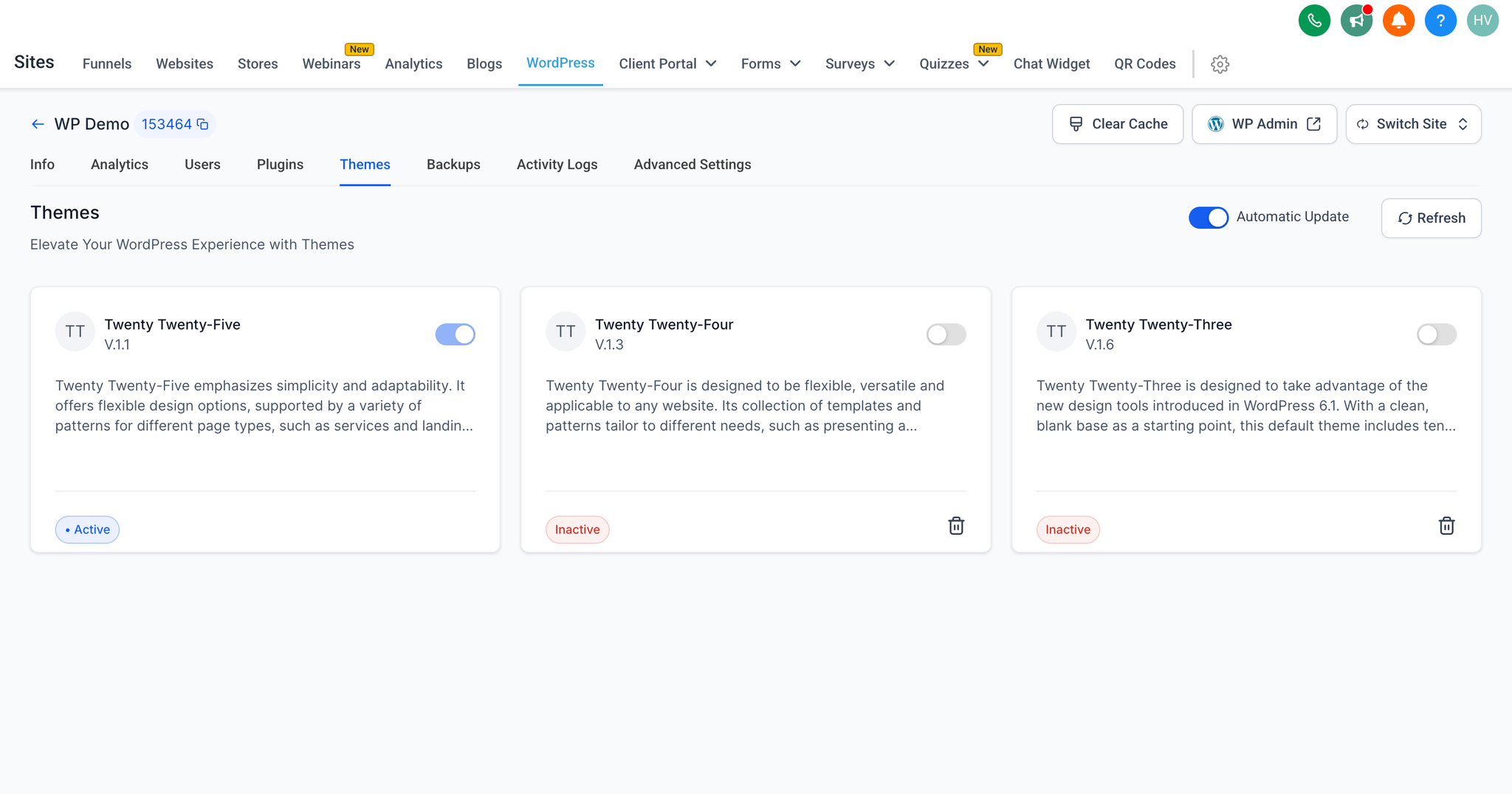Click the Inactive badge on Twenty Twenty-Four
Image resolution: width=1512 pixels, height=794 pixels.
coord(577,529)
